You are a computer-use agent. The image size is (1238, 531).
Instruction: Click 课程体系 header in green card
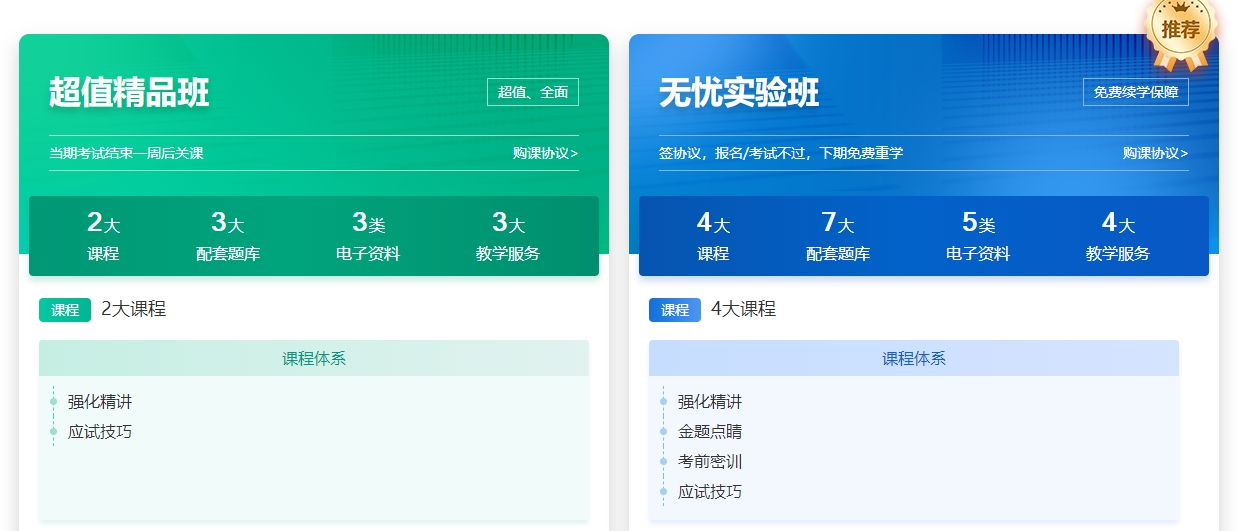pos(314,359)
